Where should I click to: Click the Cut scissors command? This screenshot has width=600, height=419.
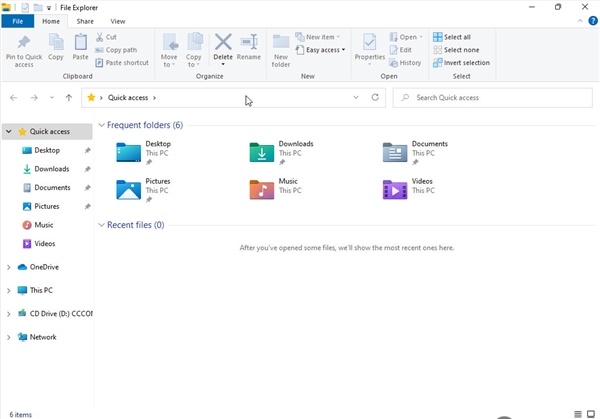point(106,37)
